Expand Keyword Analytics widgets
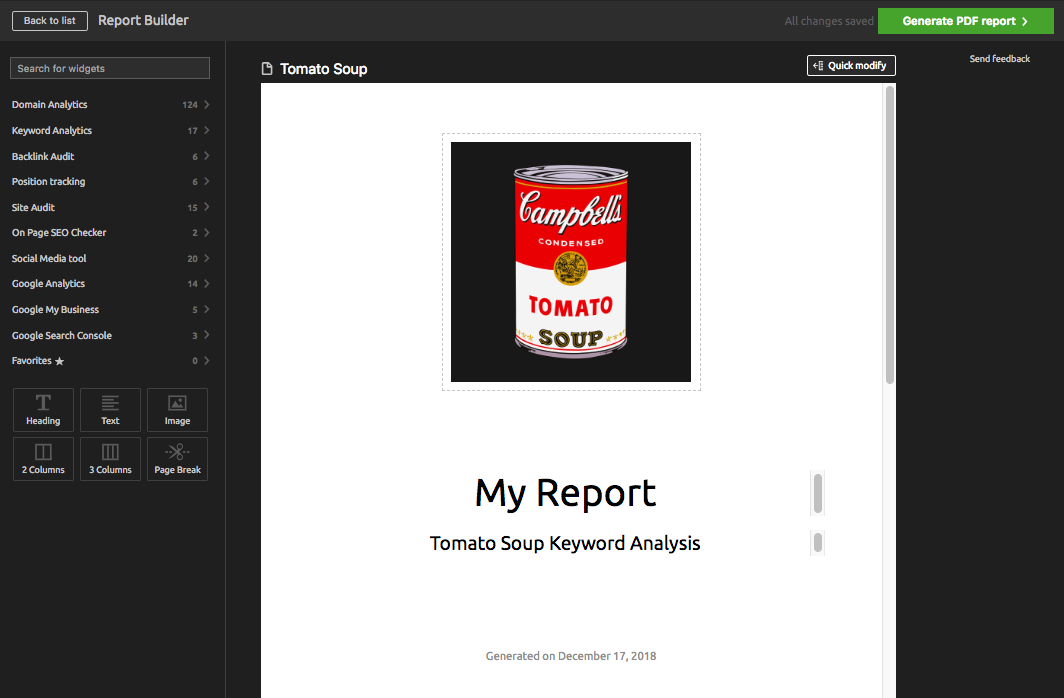The width and height of the screenshot is (1064, 698). coord(110,130)
